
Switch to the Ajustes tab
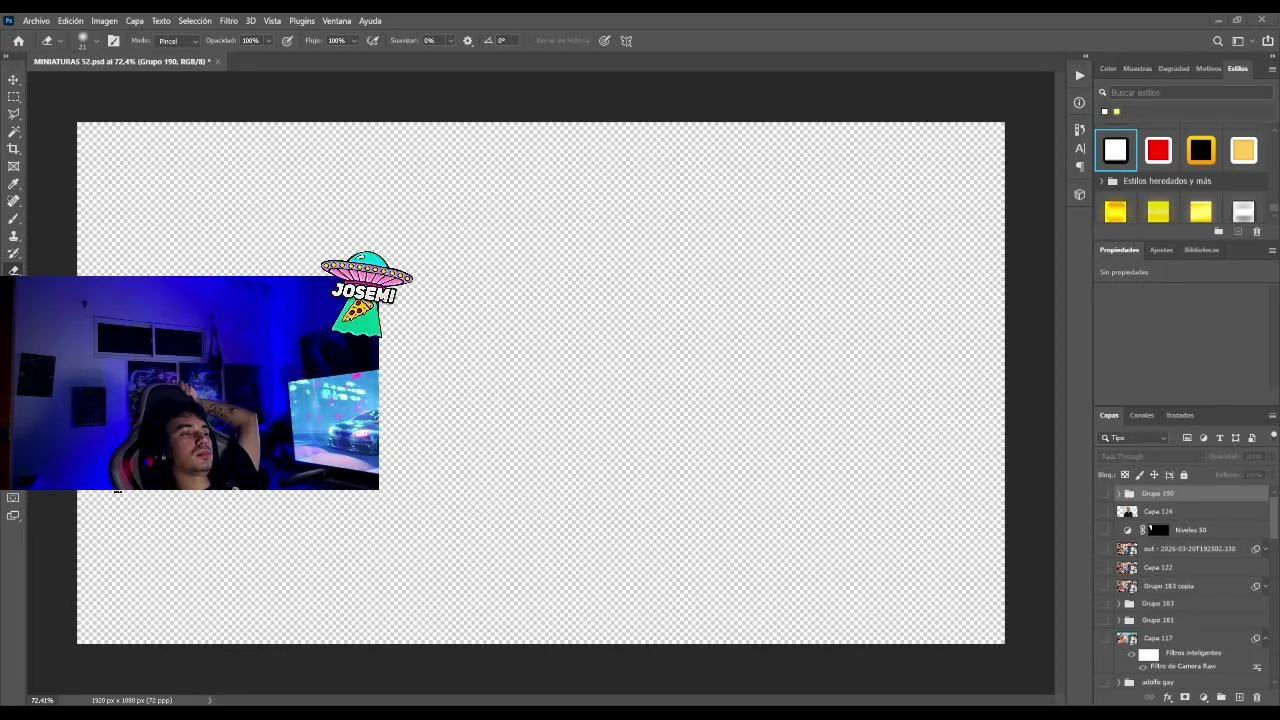pyautogui.click(x=1161, y=250)
